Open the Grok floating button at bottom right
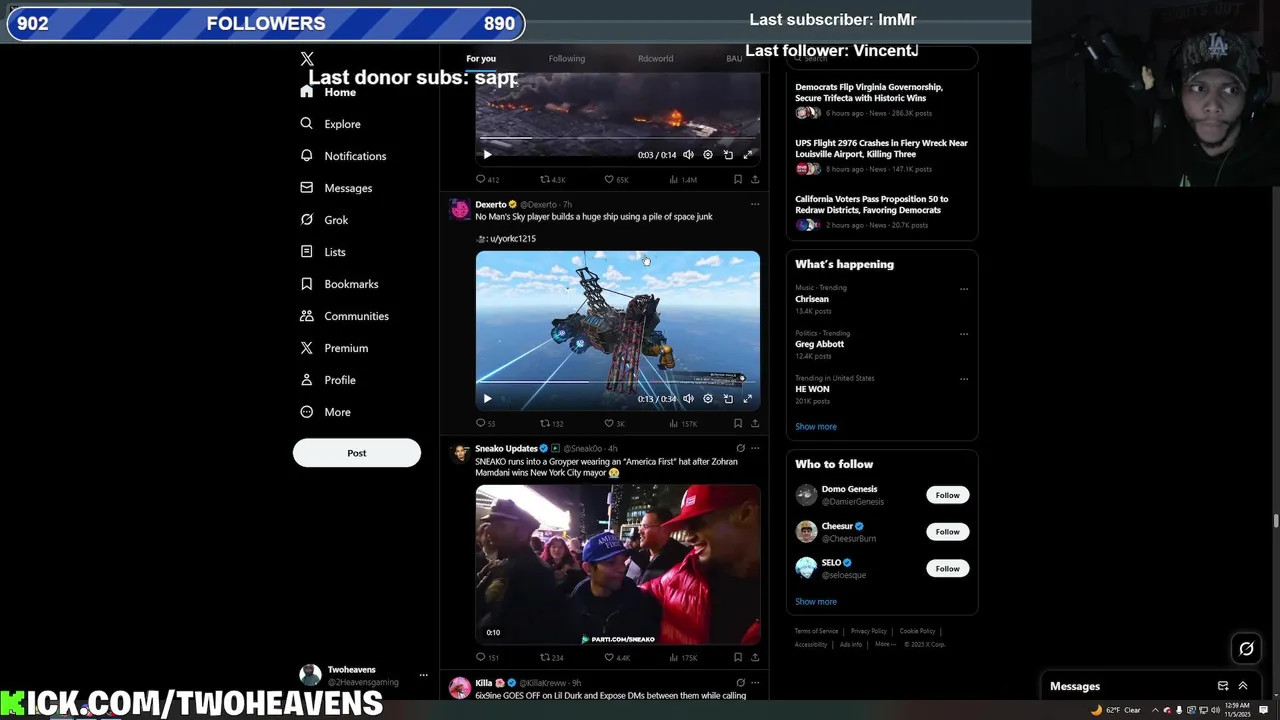The width and height of the screenshot is (1280, 720). click(x=1246, y=649)
